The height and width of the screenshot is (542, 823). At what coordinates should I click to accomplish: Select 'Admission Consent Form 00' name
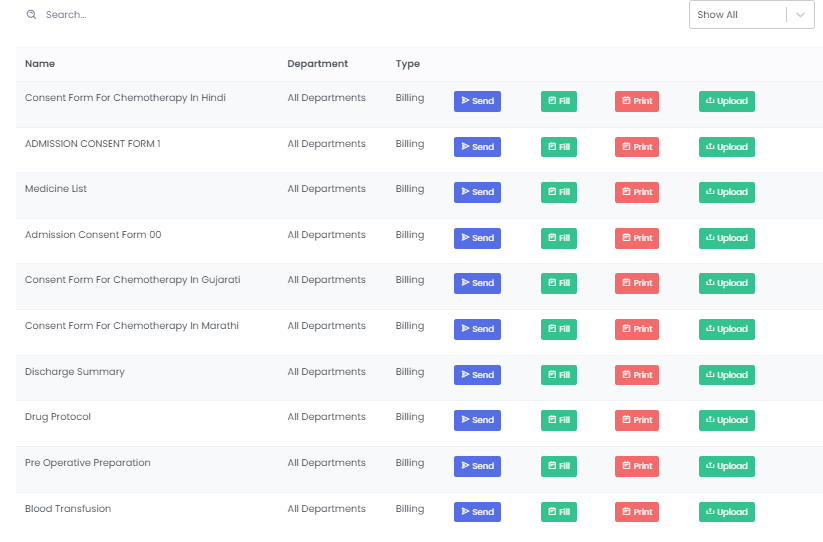point(93,235)
